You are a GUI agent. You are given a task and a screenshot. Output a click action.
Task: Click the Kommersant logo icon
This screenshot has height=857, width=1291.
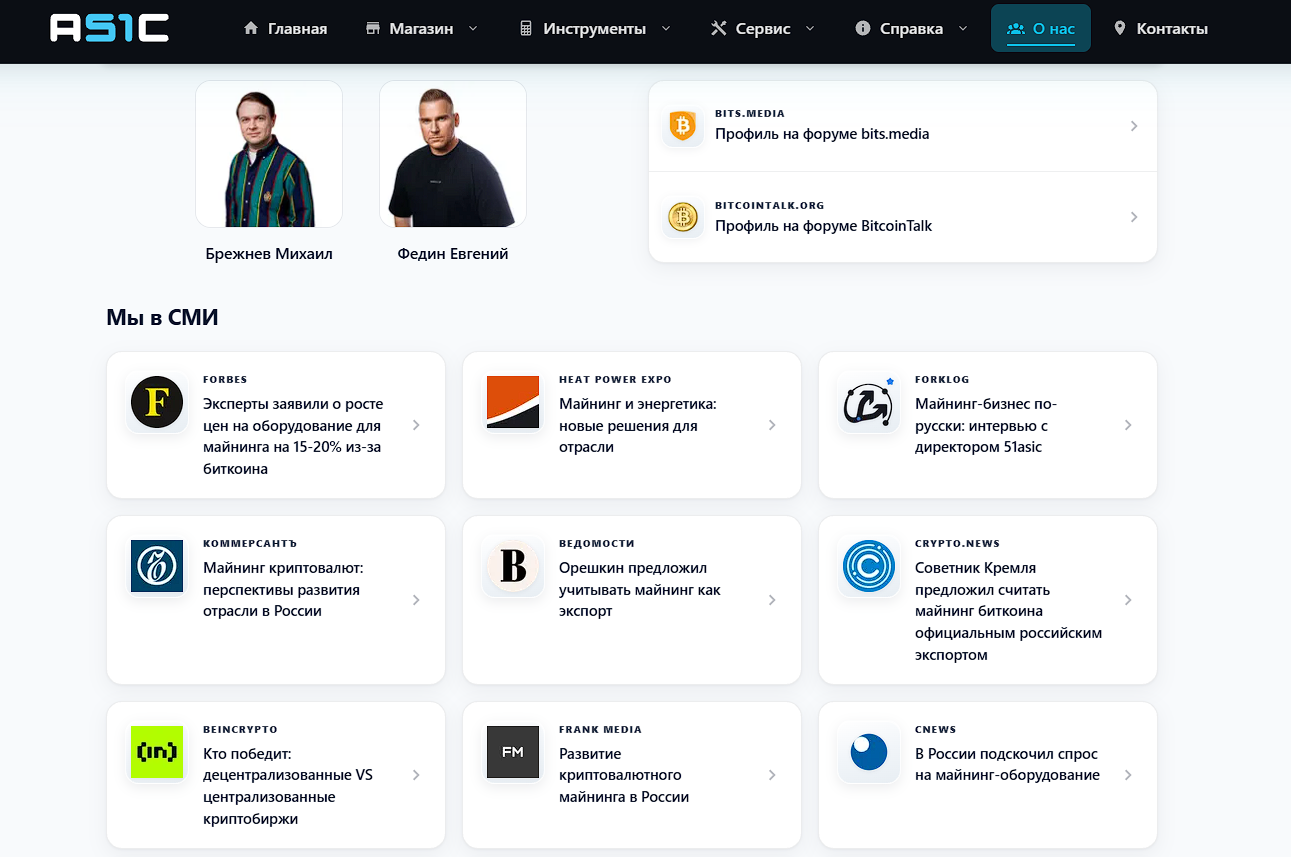(x=157, y=566)
